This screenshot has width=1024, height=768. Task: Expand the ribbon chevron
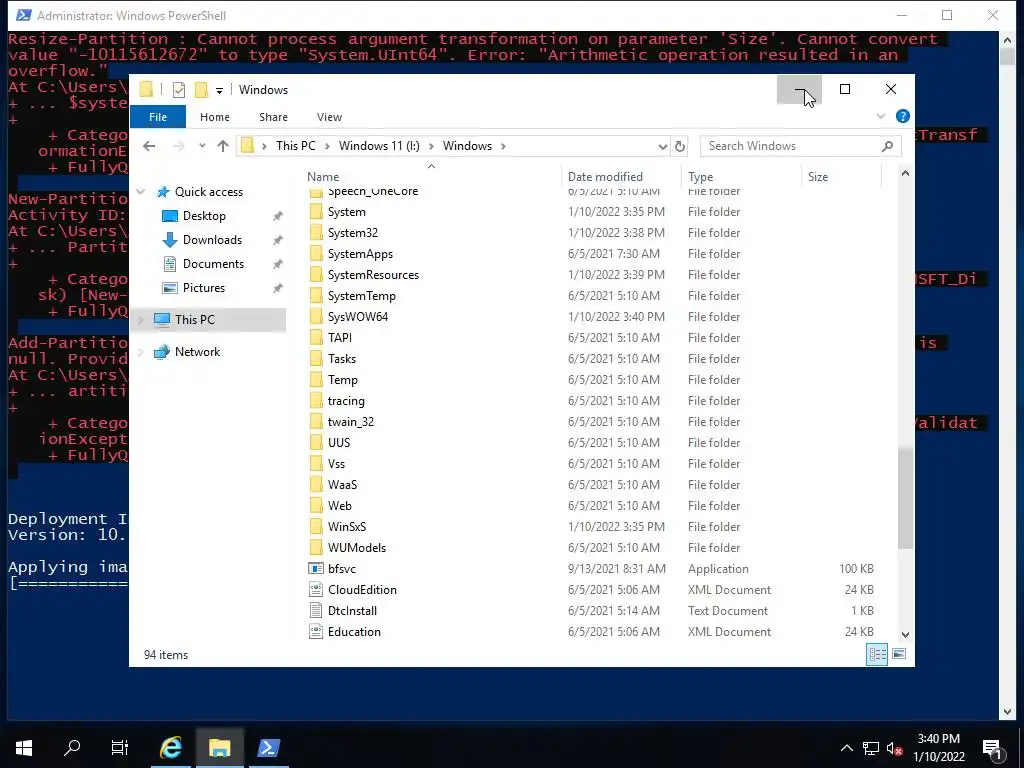(881, 116)
